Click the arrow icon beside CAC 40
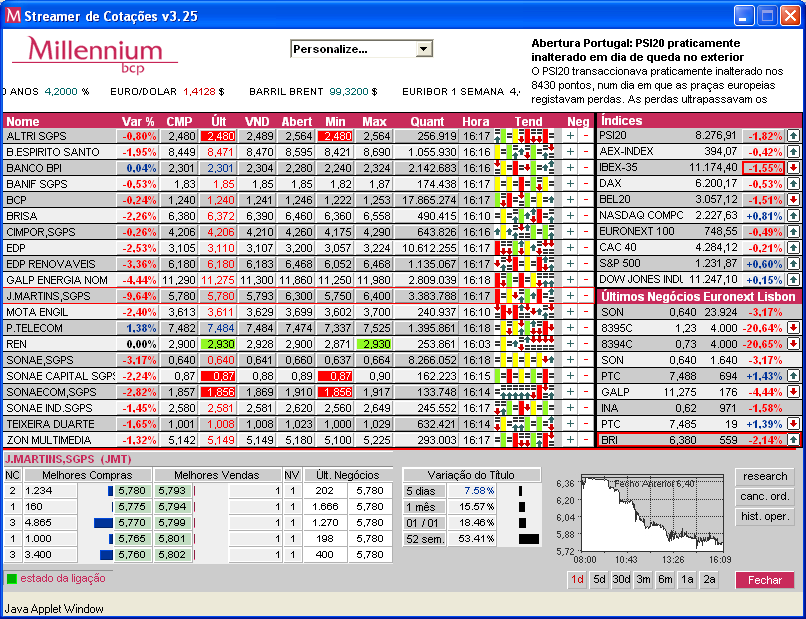 (794, 248)
